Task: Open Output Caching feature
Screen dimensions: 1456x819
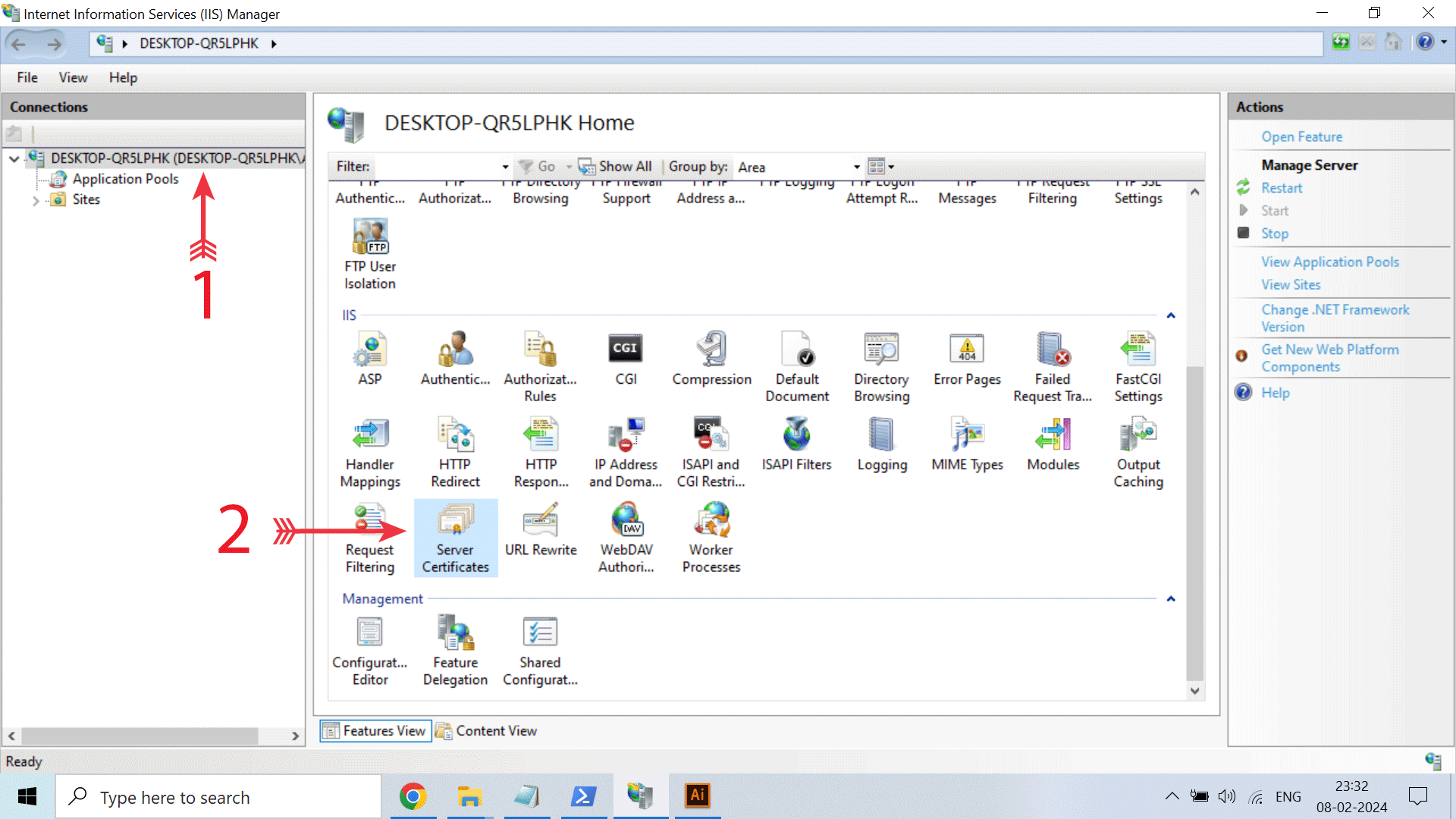Action: pos(1138,453)
